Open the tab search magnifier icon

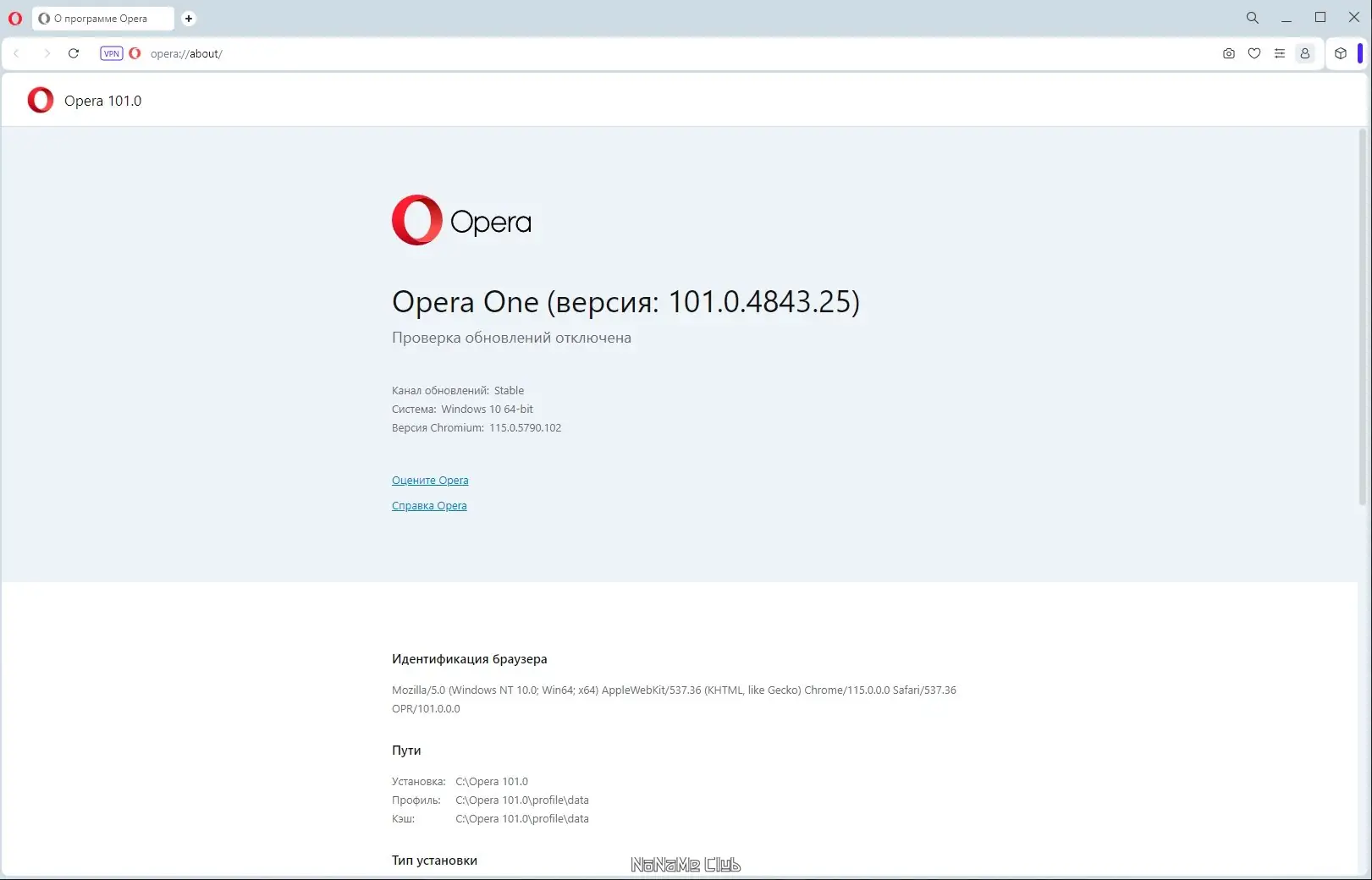pos(1253,18)
